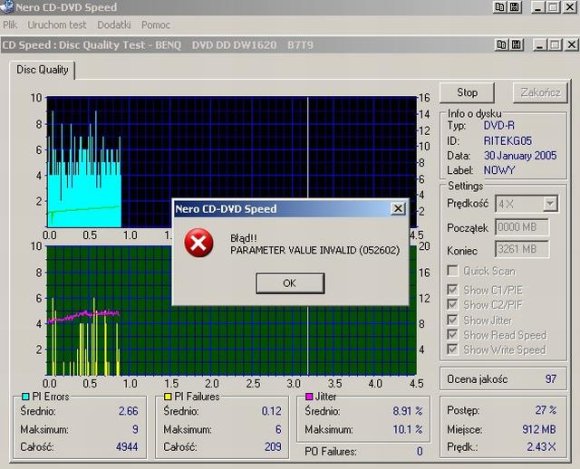Click the label value NOWY
Image resolution: width=580 pixels, height=469 pixels.
(x=499, y=170)
